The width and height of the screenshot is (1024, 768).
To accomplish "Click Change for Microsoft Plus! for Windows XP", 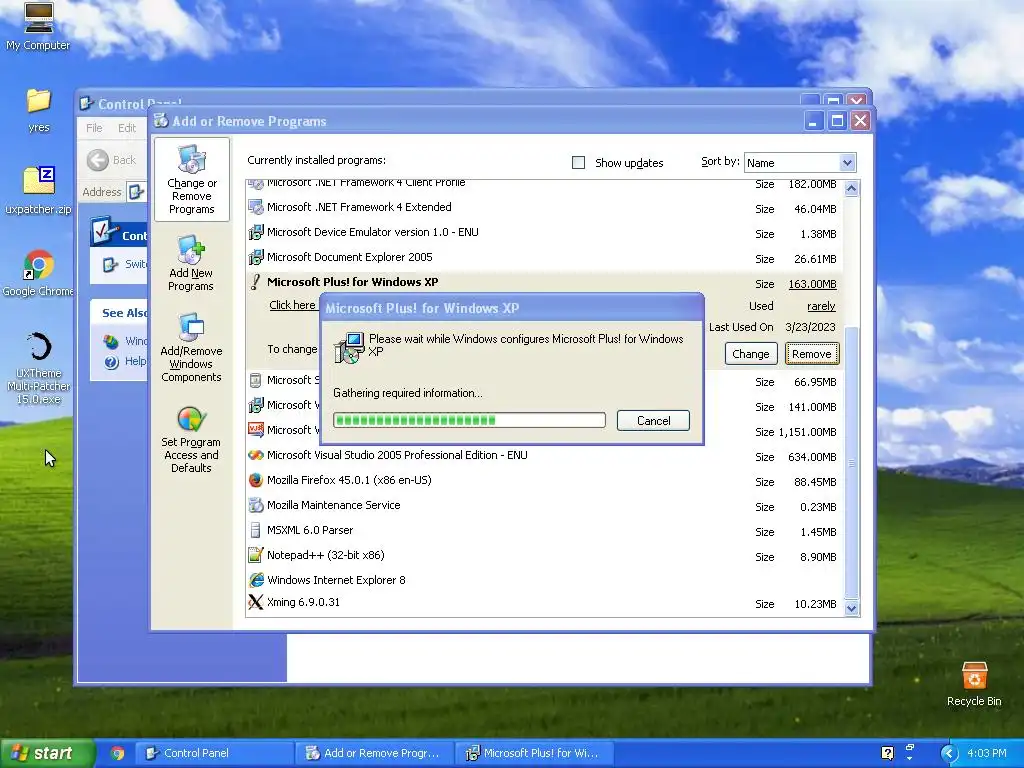I will click(751, 354).
